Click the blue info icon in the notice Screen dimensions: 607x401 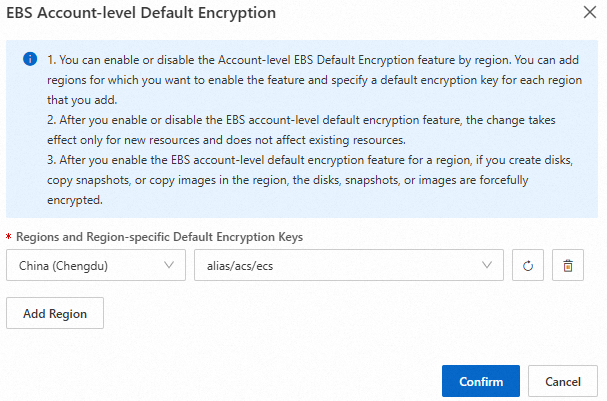[29, 60]
